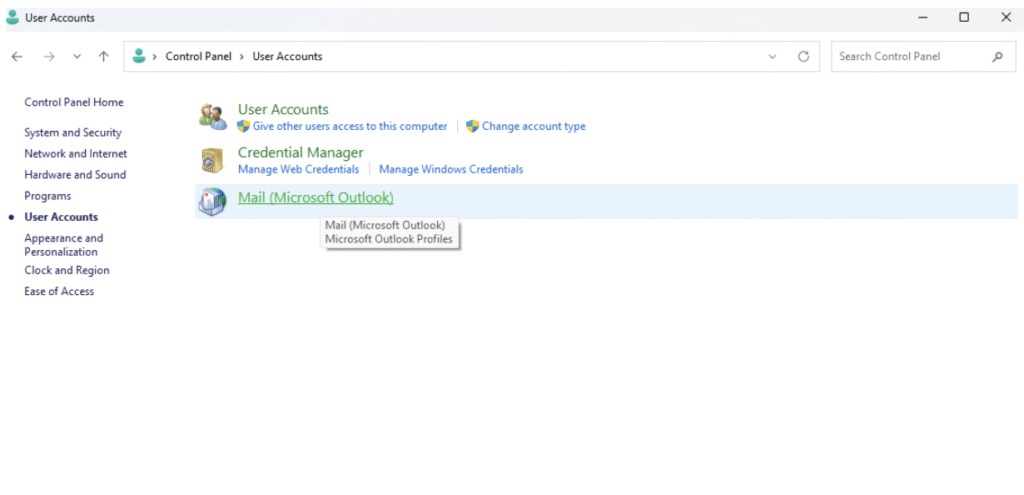Image resolution: width=1024 pixels, height=495 pixels.
Task: Click Change account type link
Action: [534, 126]
